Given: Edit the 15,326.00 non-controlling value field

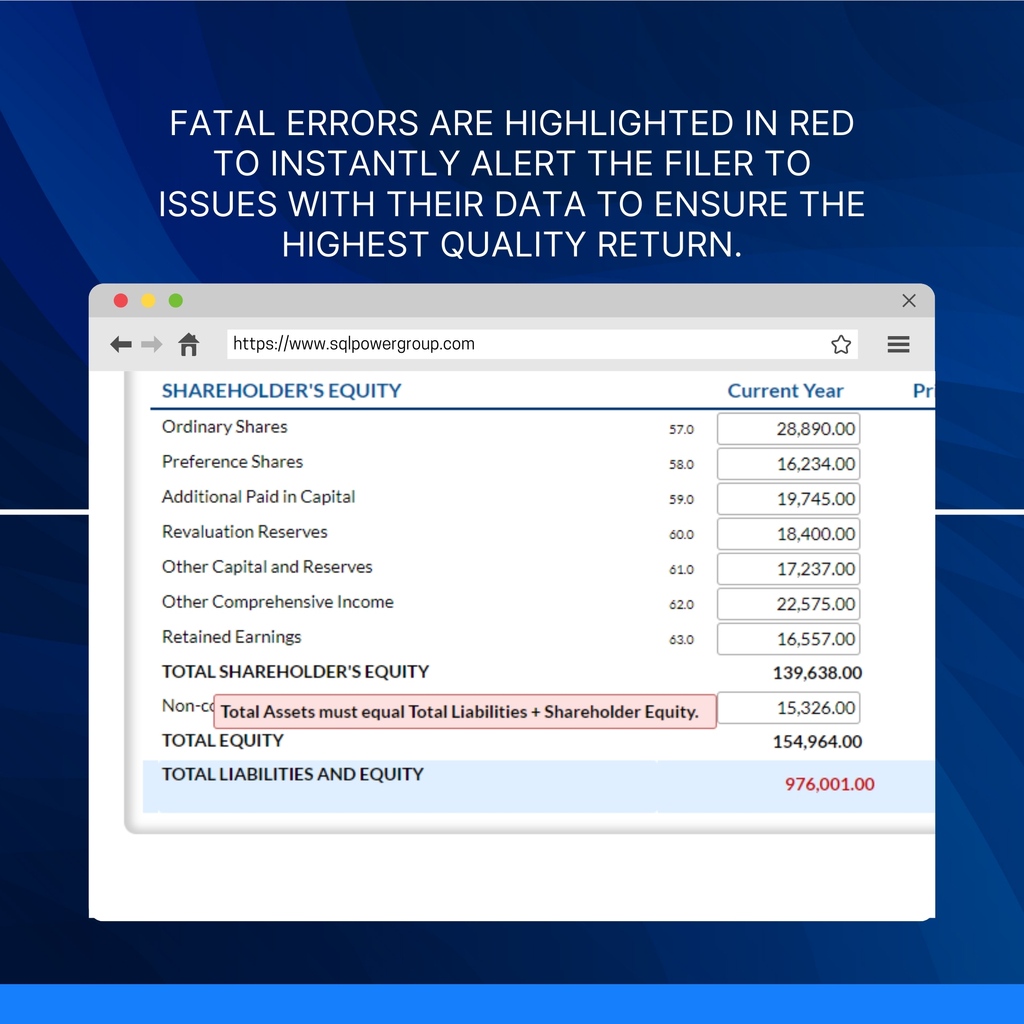Looking at the screenshot, I should click(x=788, y=708).
